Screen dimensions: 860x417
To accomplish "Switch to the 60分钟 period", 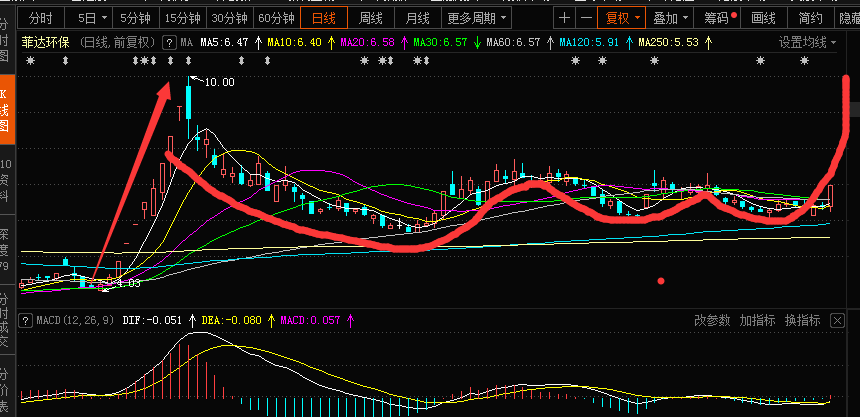I will click(x=276, y=18).
